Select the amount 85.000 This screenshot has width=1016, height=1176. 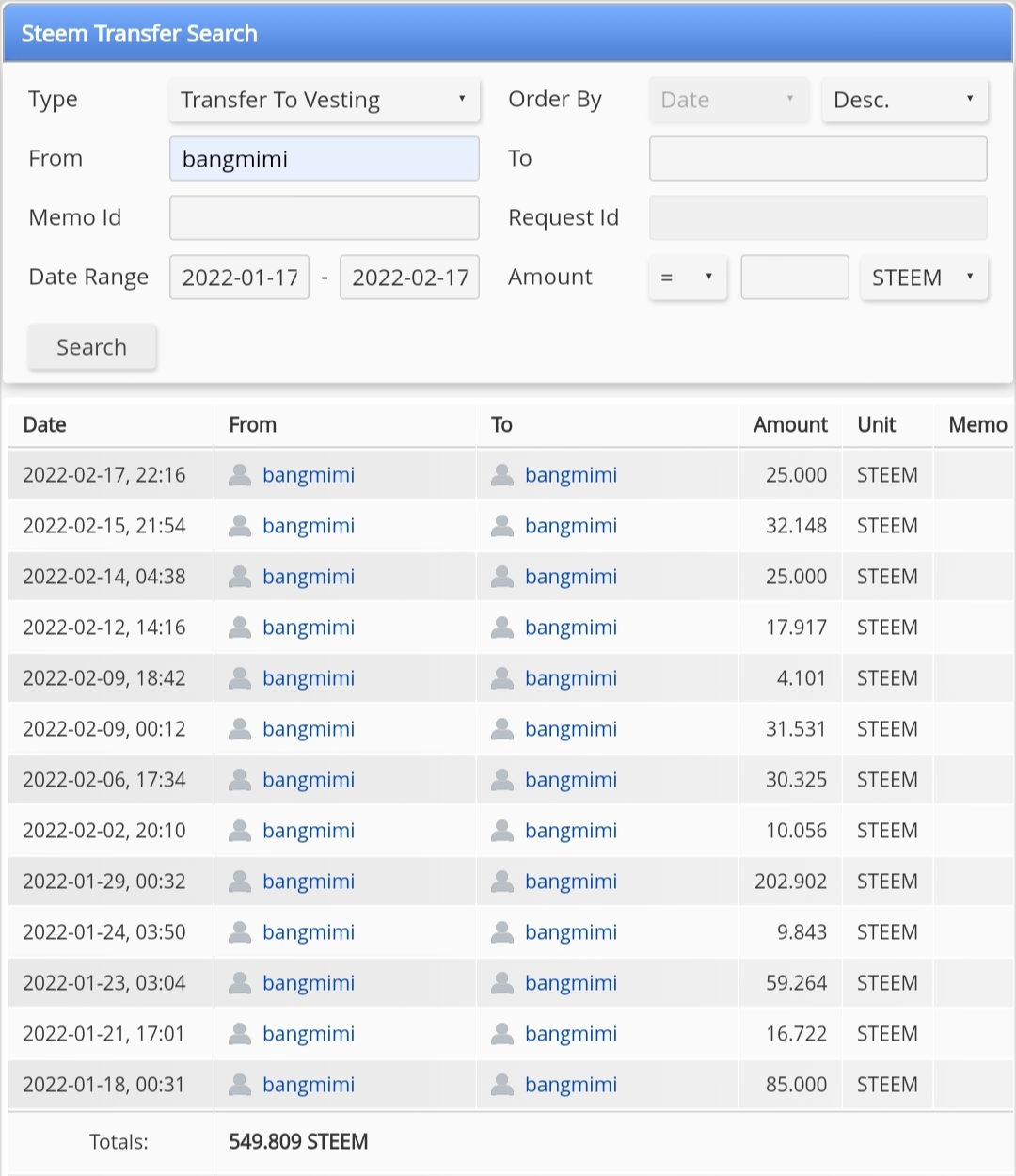tap(796, 1085)
